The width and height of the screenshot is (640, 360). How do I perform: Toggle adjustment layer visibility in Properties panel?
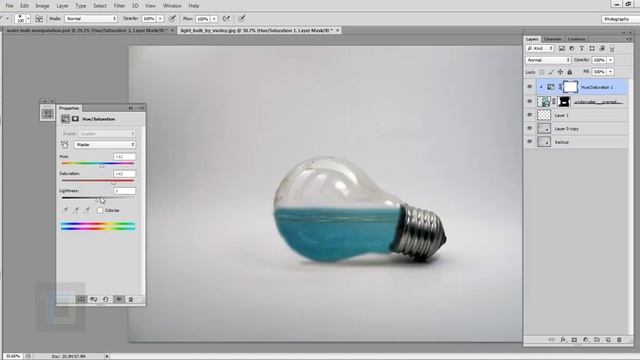[x=119, y=299]
